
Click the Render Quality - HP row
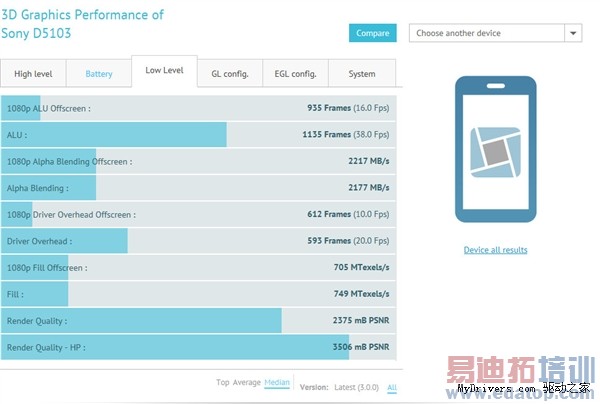tap(199, 347)
